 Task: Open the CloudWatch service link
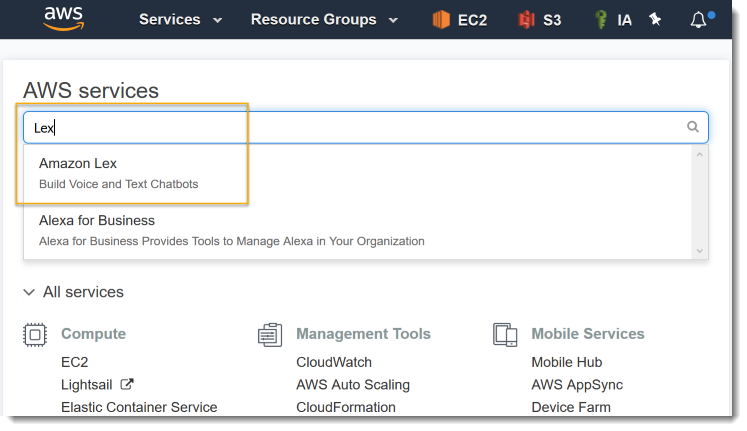(x=334, y=362)
